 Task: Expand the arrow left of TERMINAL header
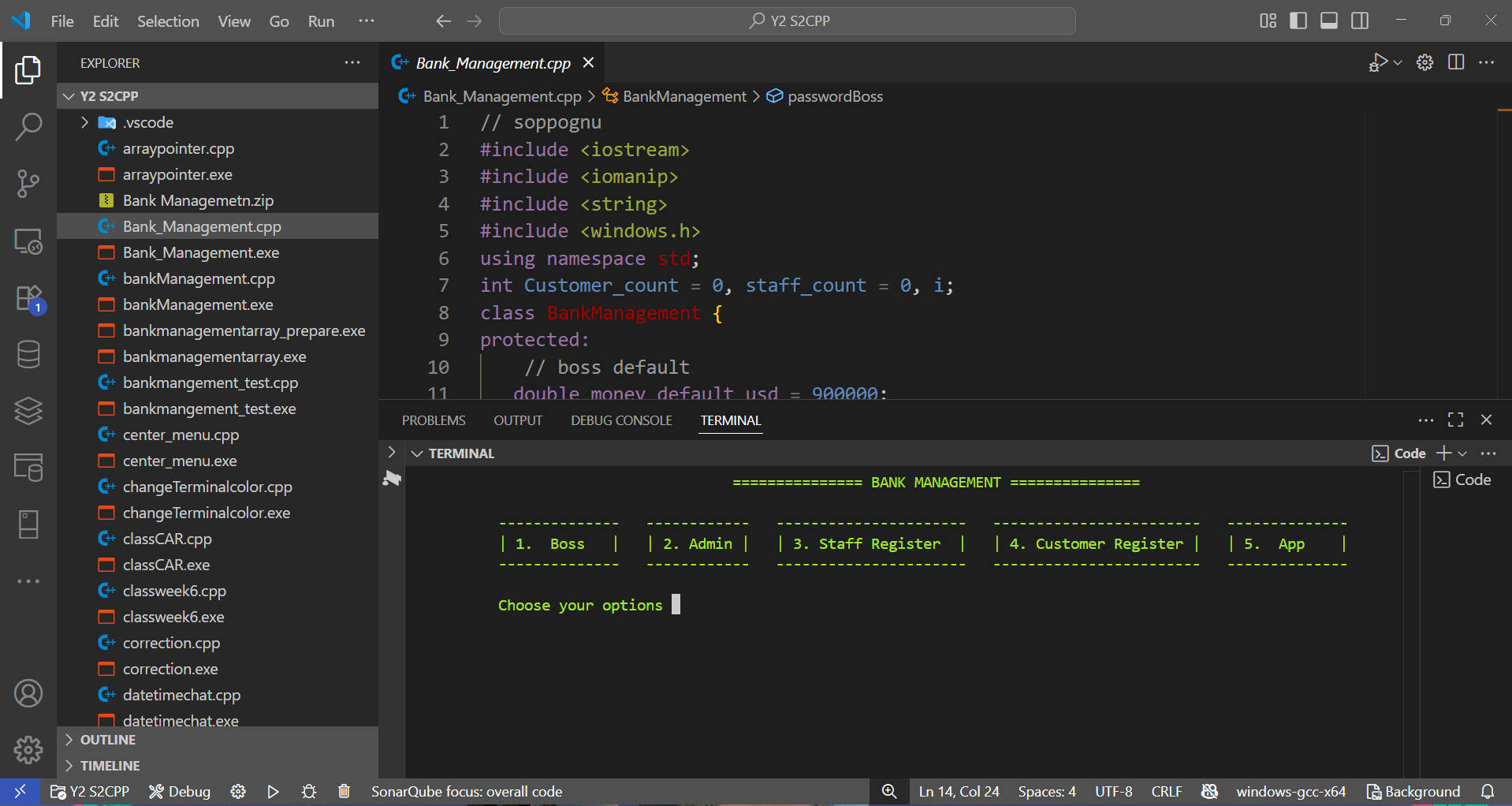point(391,453)
